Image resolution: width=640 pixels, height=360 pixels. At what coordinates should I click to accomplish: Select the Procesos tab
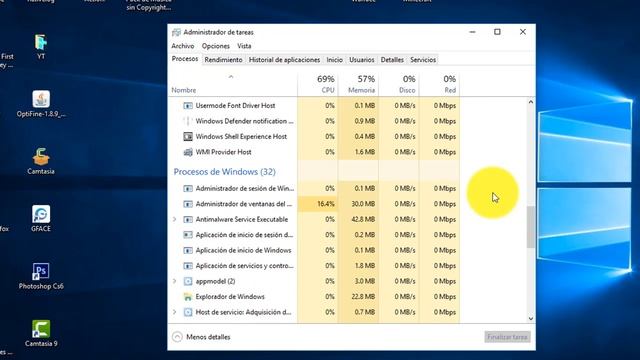pos(185,59)
